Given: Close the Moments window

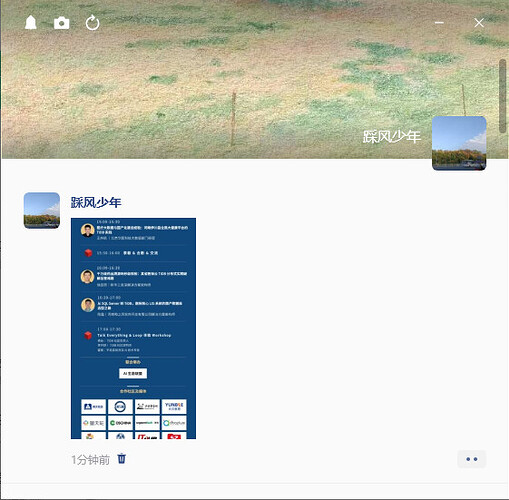Looking at the screenshot, I should [479, 23].
